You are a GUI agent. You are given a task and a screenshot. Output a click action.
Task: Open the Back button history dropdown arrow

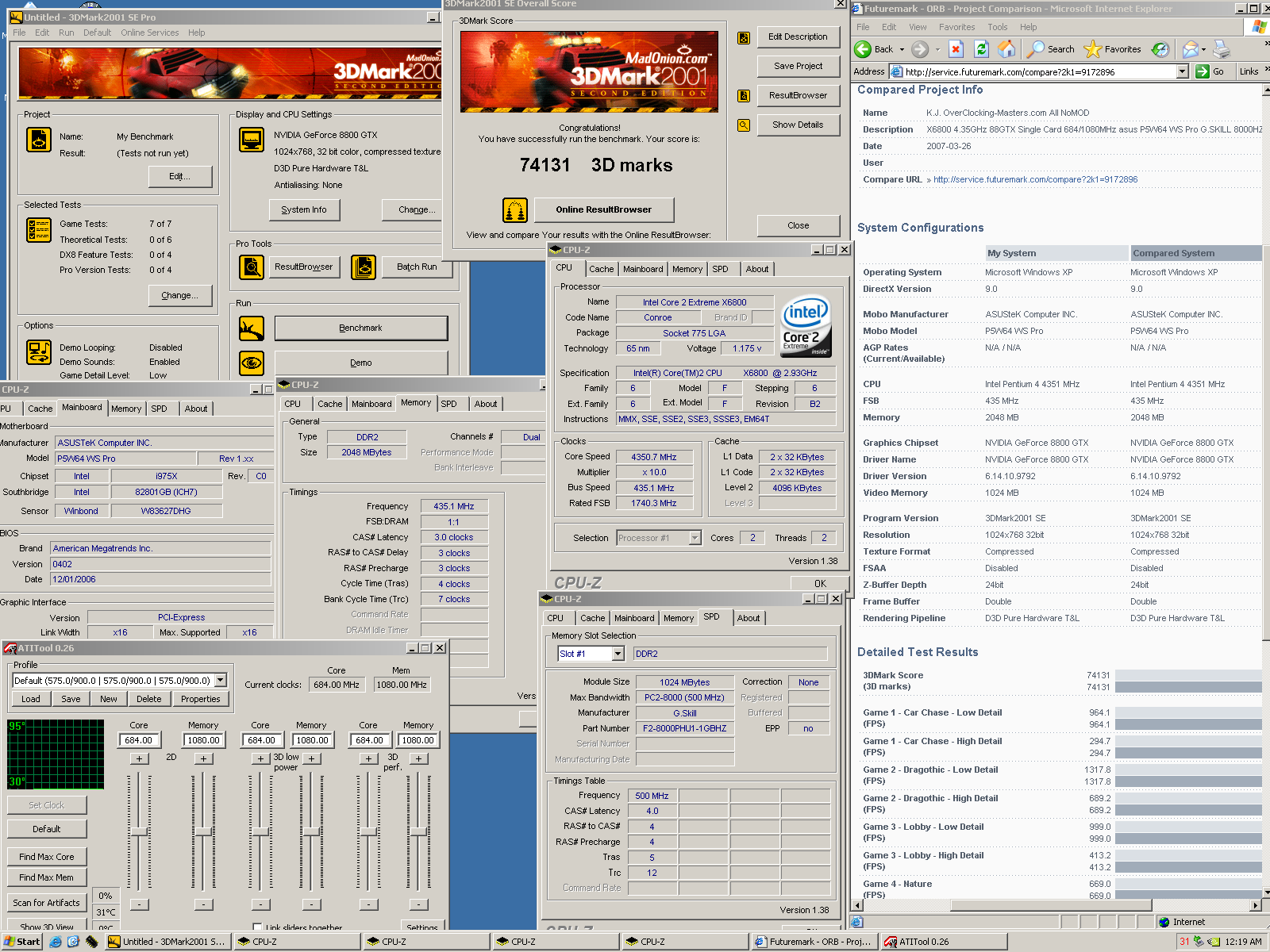[x=902, y=49]
